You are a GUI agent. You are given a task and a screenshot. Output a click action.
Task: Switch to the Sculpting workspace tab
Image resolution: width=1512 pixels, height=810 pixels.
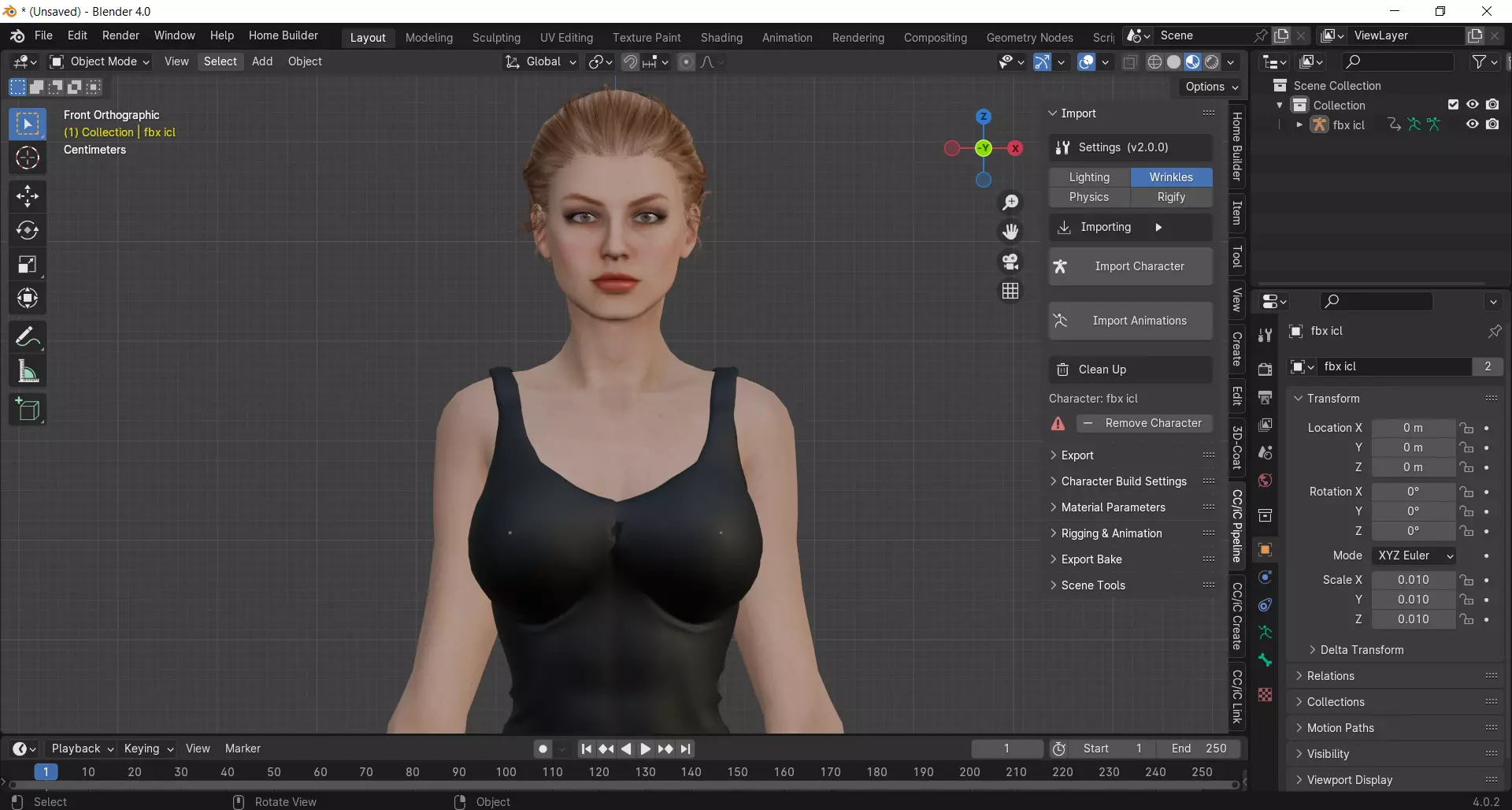pyautogui.click(x=496, y=37)
